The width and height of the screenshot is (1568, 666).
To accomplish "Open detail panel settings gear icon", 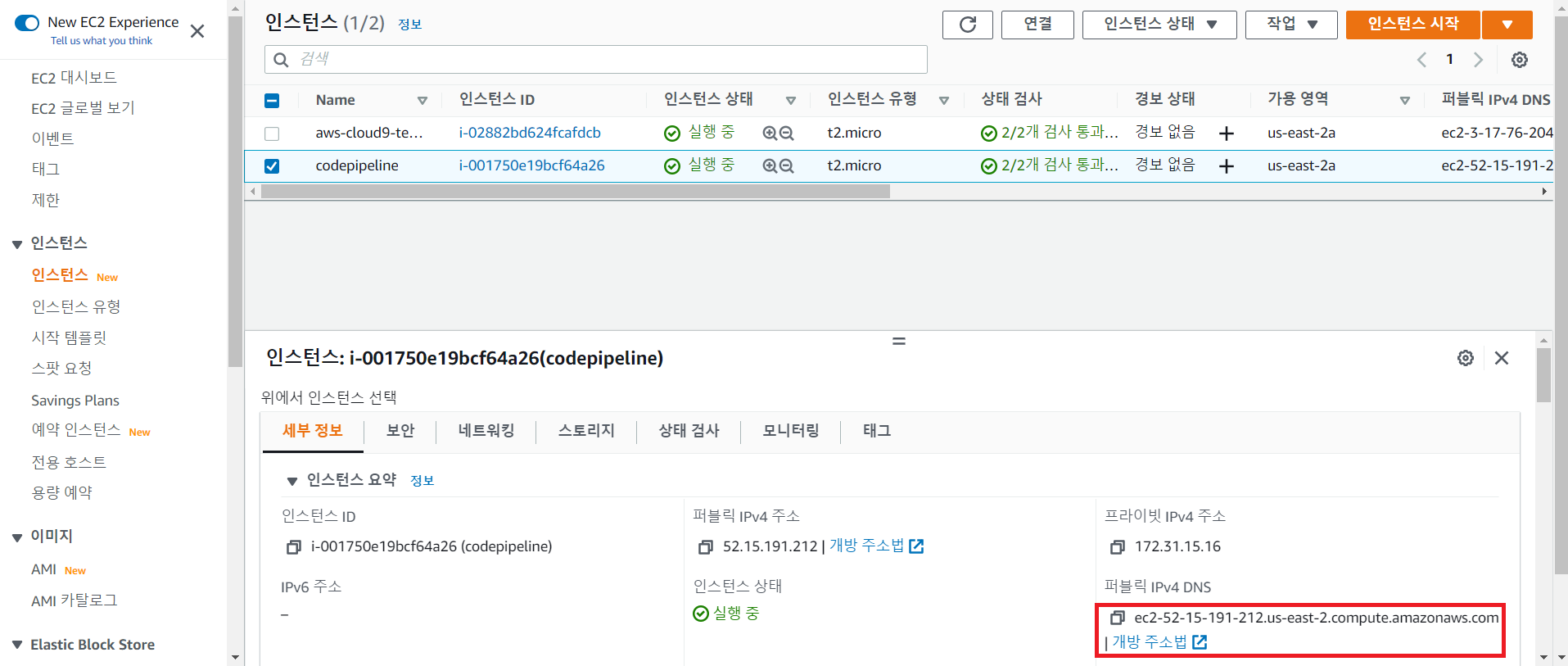I will pos(1466,358).
